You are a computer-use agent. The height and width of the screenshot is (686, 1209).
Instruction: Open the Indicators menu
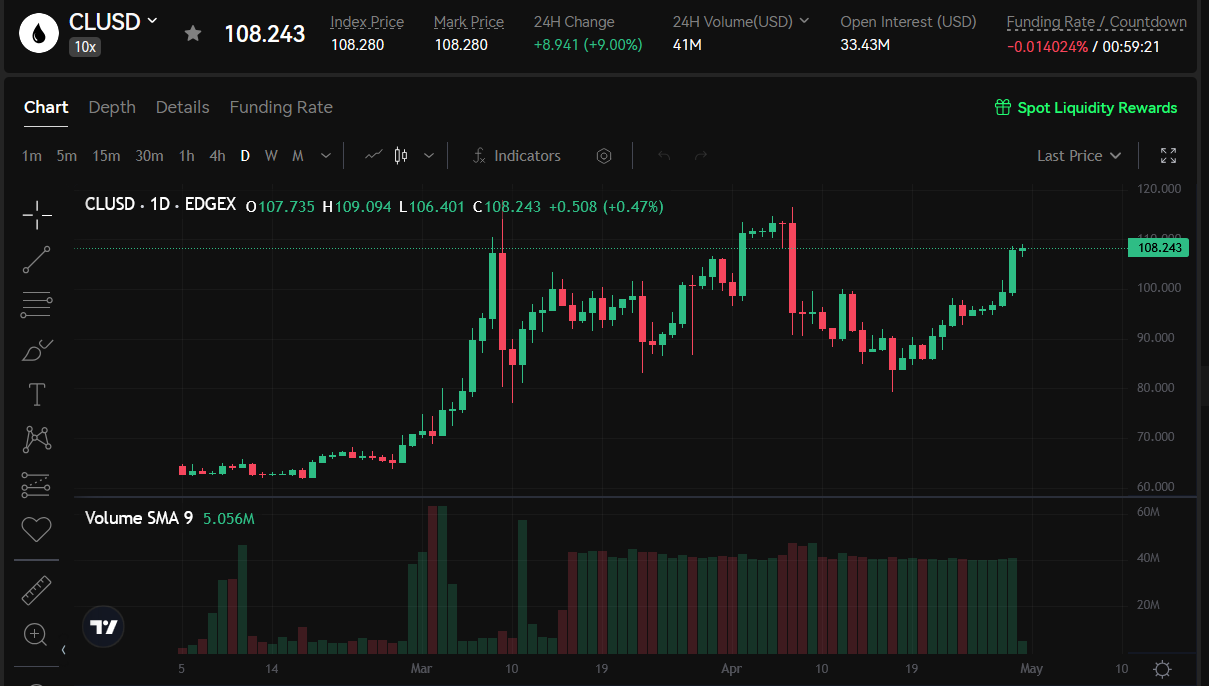(x=516, y=156)
